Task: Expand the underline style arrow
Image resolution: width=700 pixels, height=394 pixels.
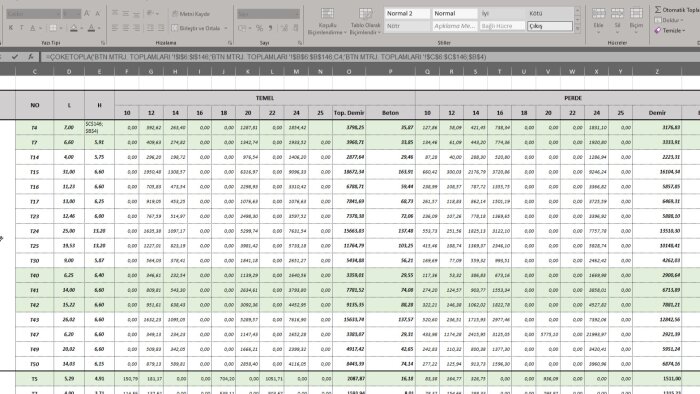Action: click(x=40, y=28)
